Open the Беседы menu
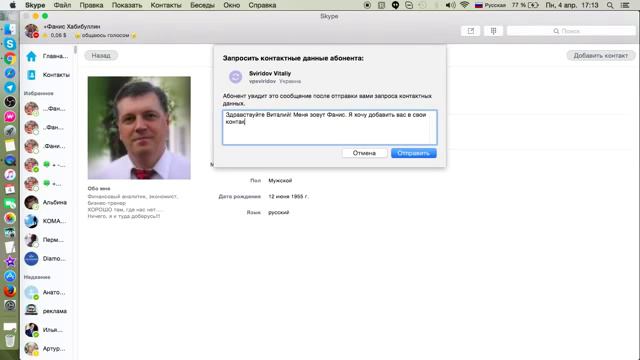This screenshot has height=360, width=640. (x=202, y=5)
